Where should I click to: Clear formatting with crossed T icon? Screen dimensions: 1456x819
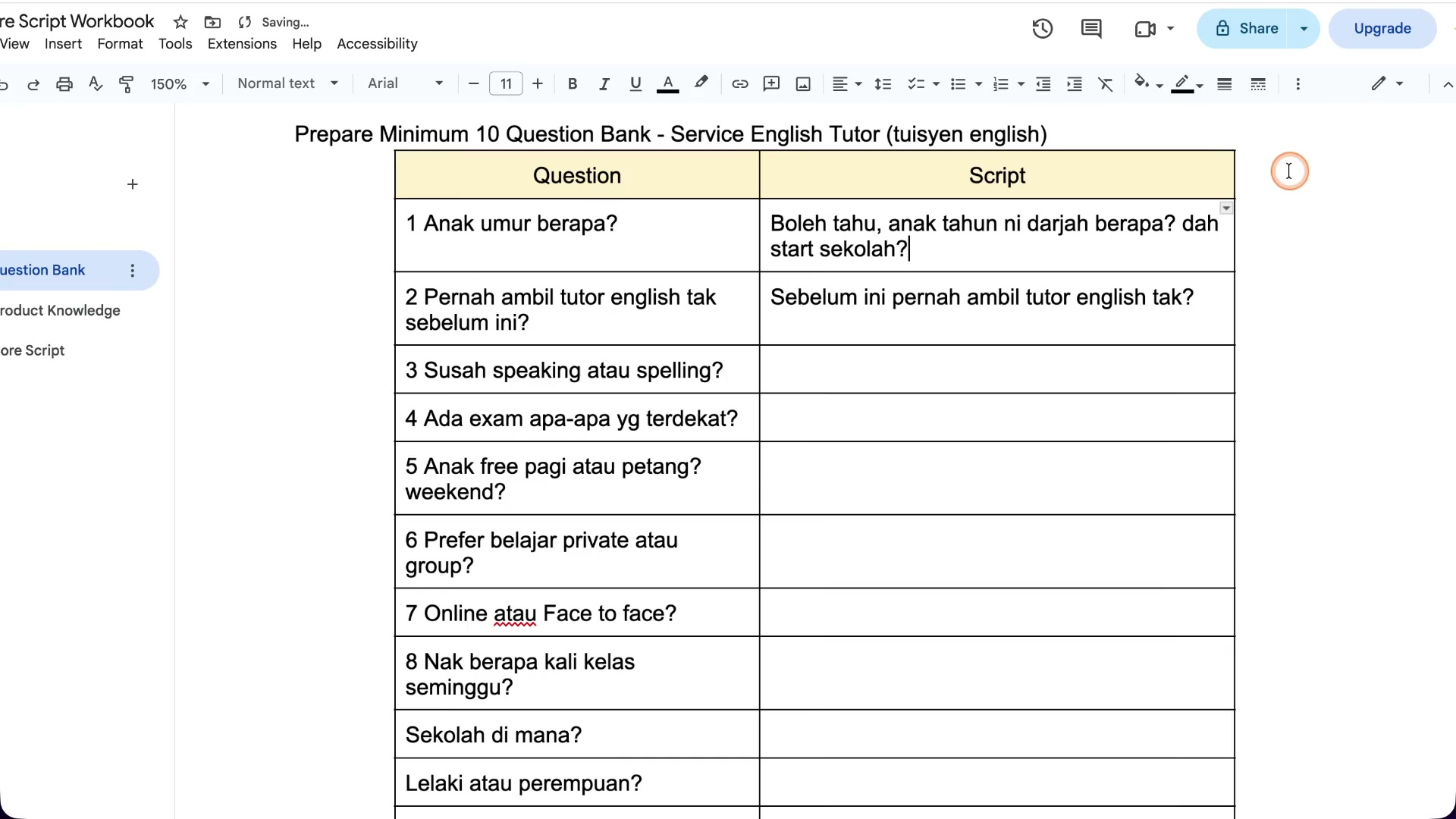click(1106, 84)
